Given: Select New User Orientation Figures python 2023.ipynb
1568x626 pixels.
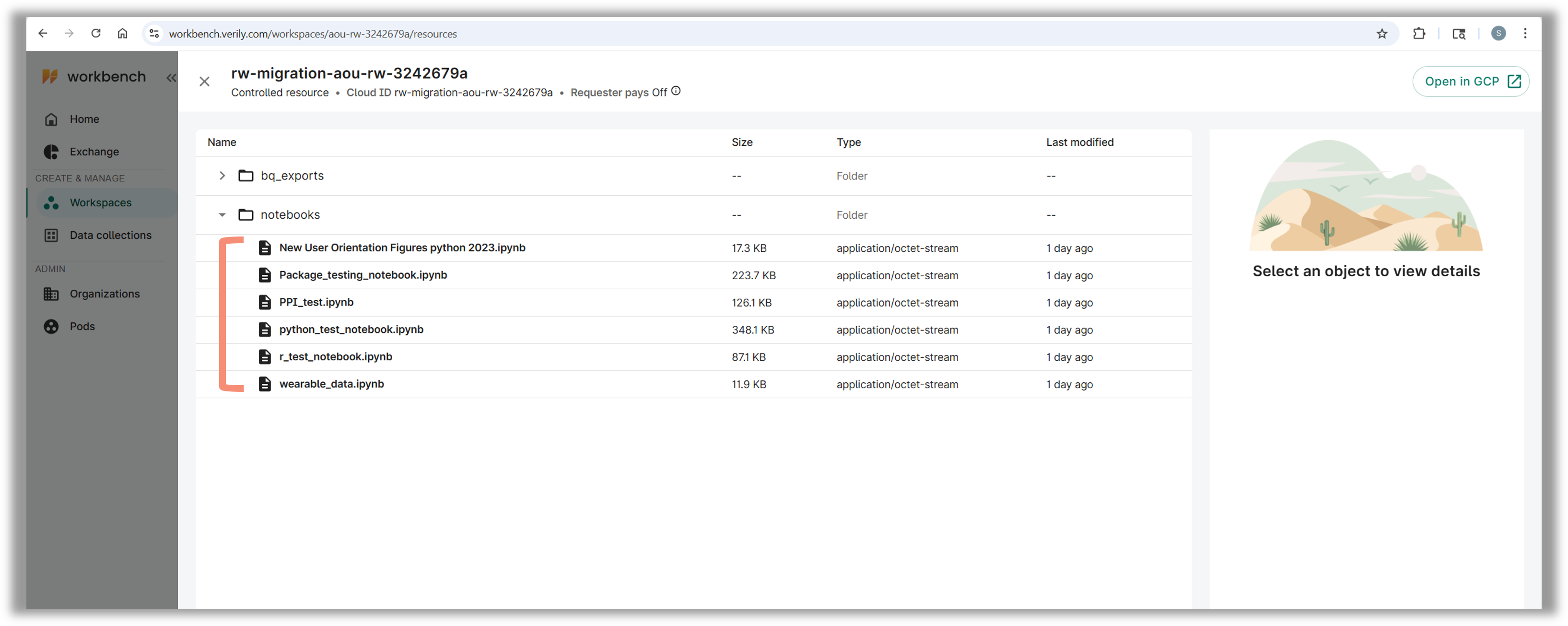Looking at the screenshot, I should (x=402, y=248).
